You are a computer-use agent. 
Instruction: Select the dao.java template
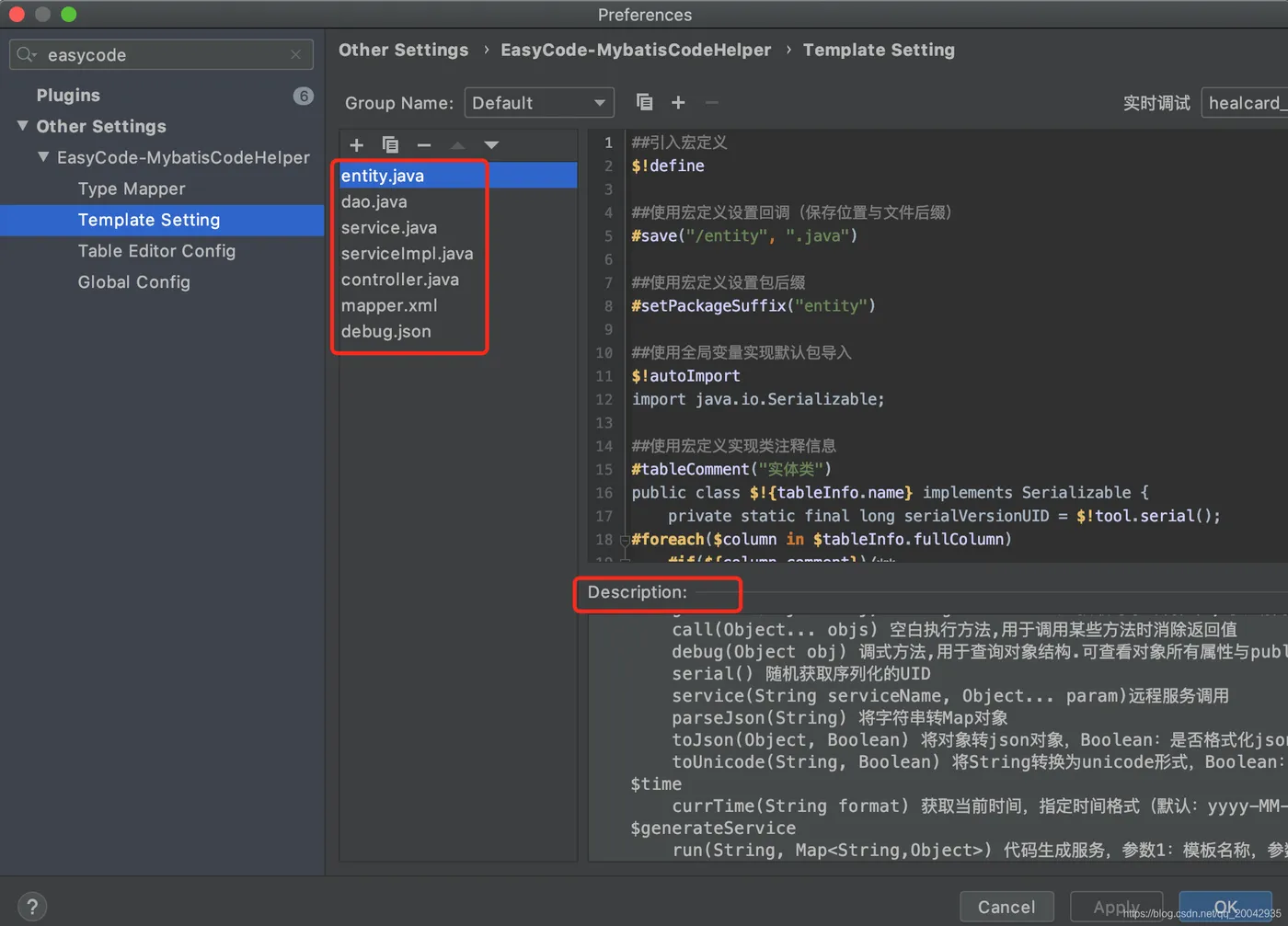374,201
